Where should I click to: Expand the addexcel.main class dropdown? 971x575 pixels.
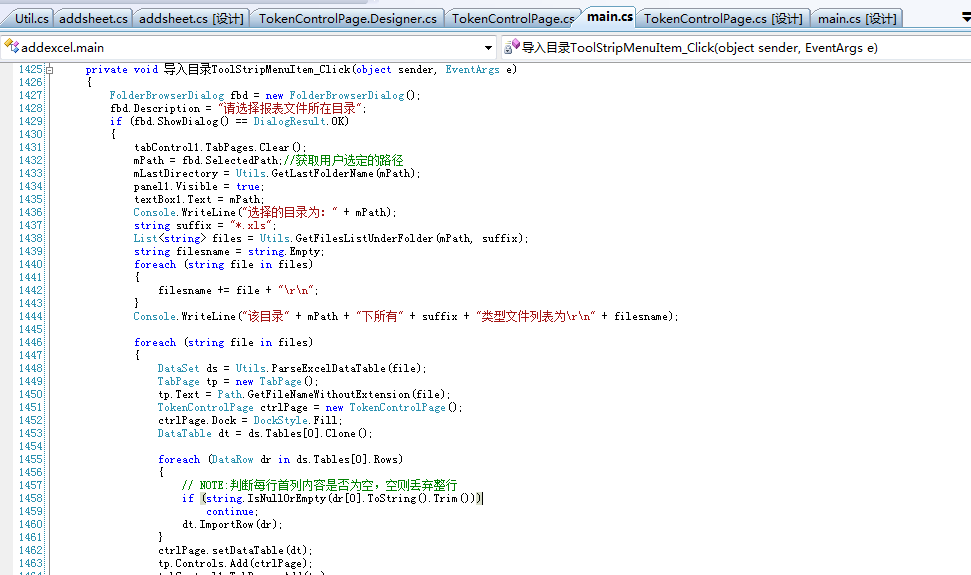click(488, 48)
